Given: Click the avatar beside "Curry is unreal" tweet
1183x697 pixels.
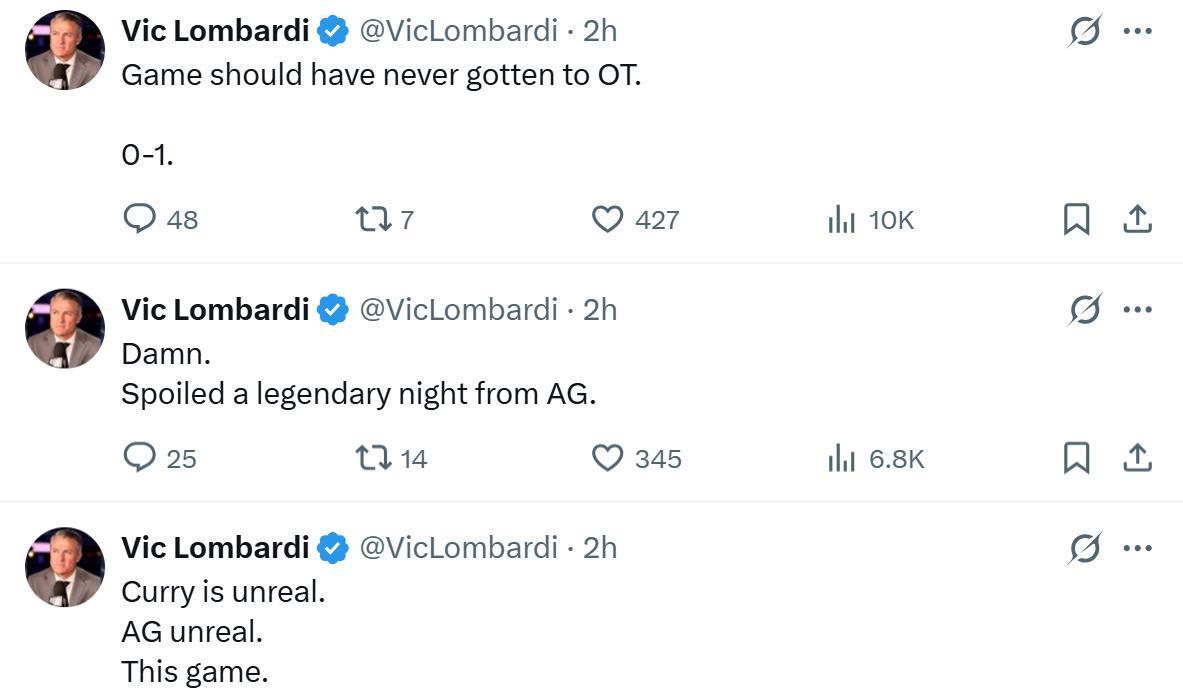Looking at the screenshot, I should click(65, 567).
